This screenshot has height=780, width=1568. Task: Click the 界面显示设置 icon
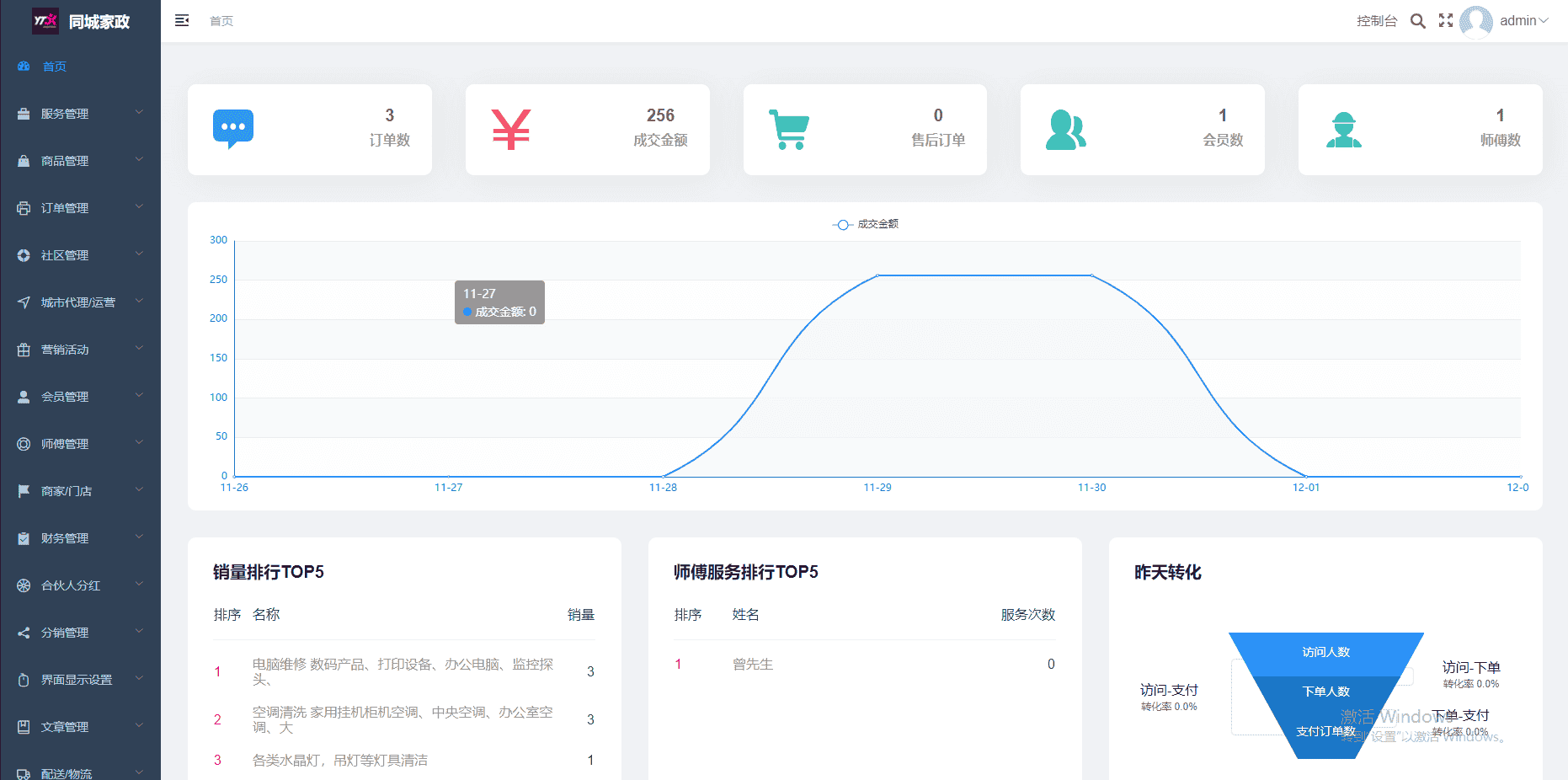(x=24, y=680)
